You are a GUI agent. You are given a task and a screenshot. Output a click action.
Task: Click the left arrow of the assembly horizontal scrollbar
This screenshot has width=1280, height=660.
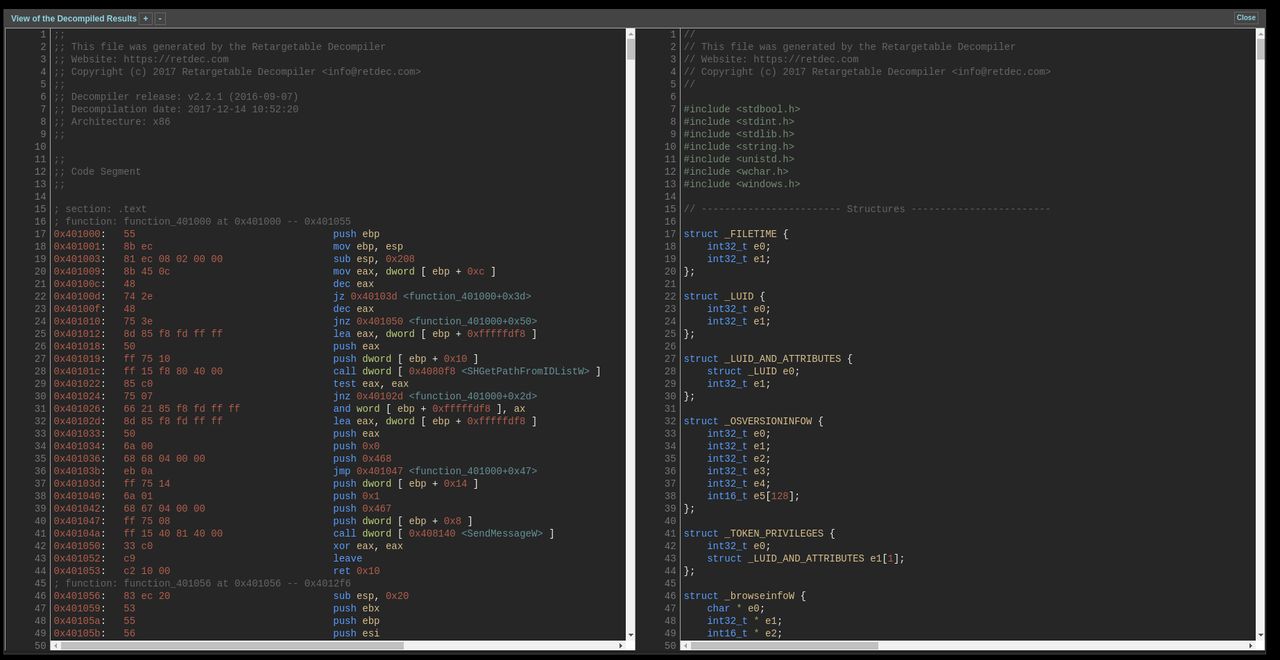pos(55,646)
